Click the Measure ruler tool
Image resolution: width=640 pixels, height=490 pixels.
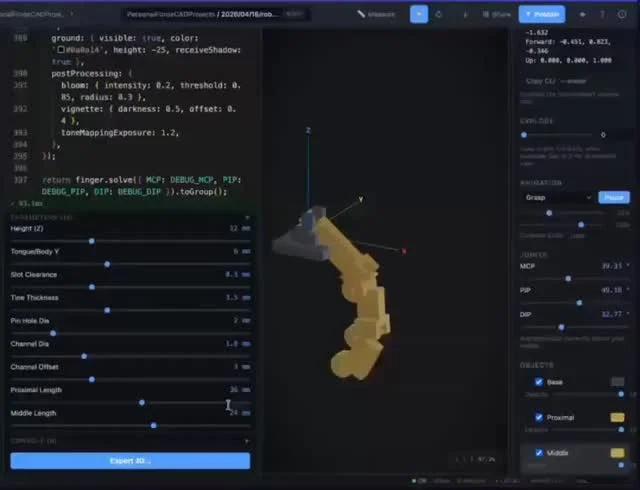tap(376, 14)
